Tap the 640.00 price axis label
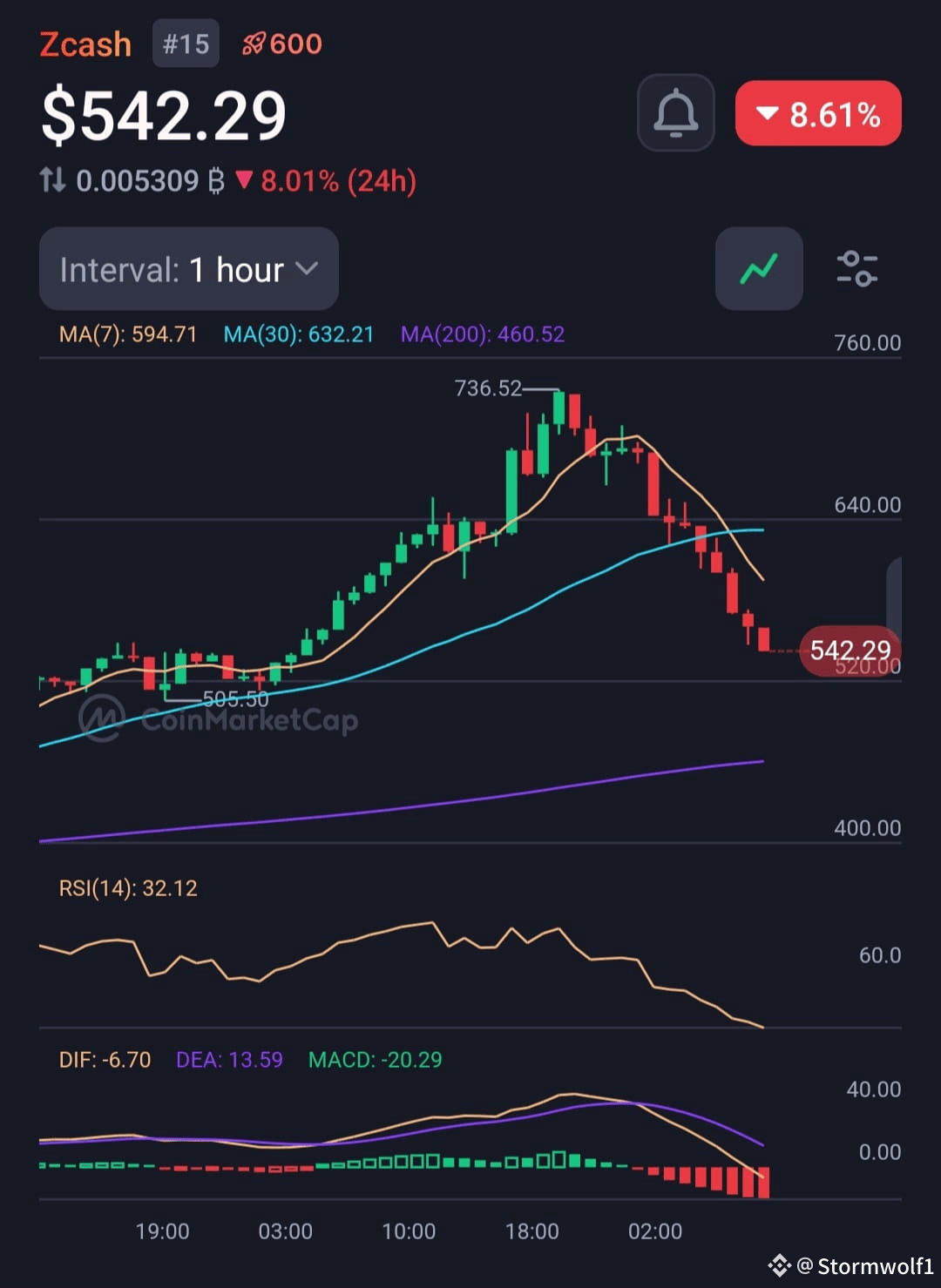 point(868,505)
